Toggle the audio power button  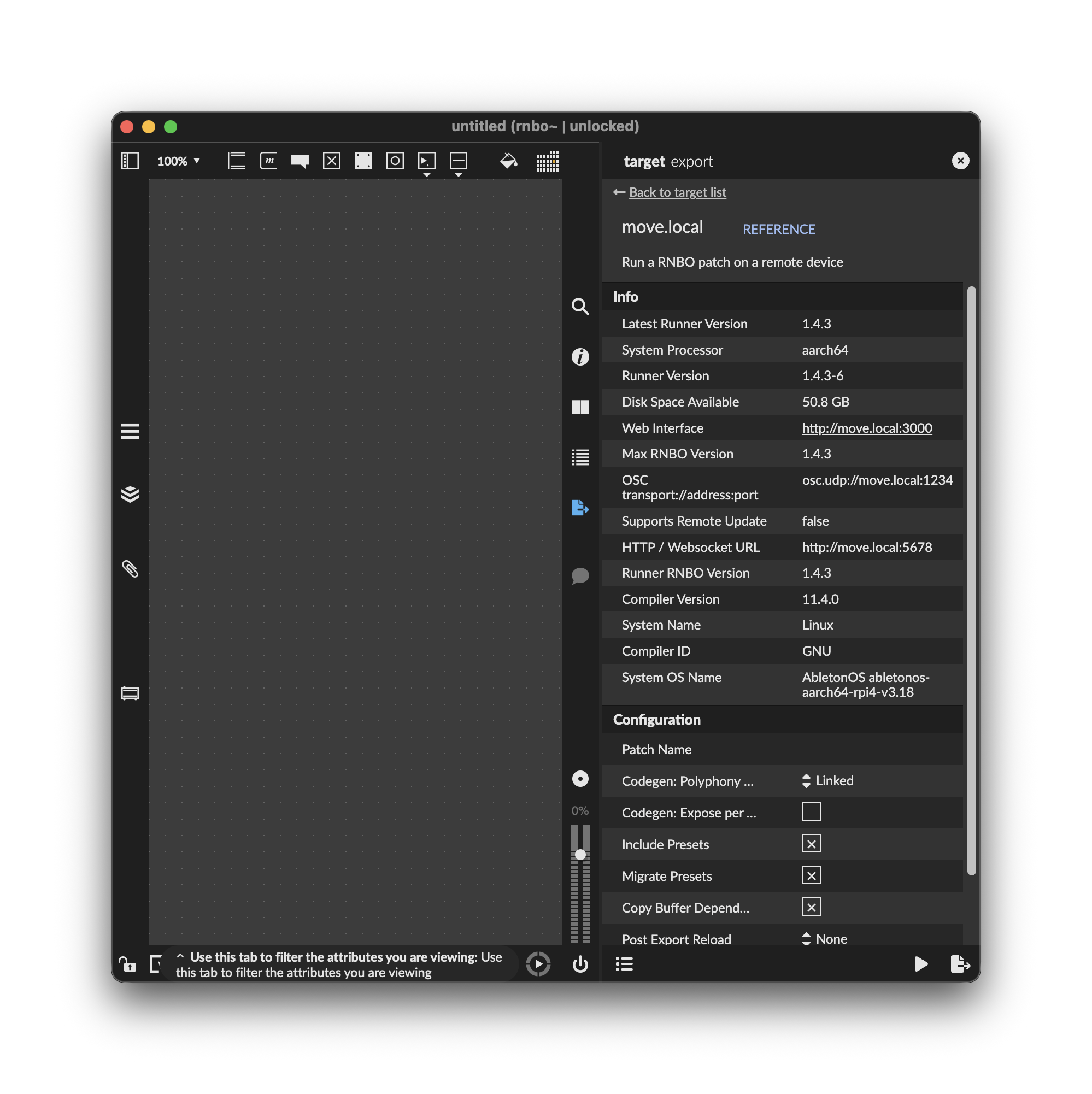point(580,964)
